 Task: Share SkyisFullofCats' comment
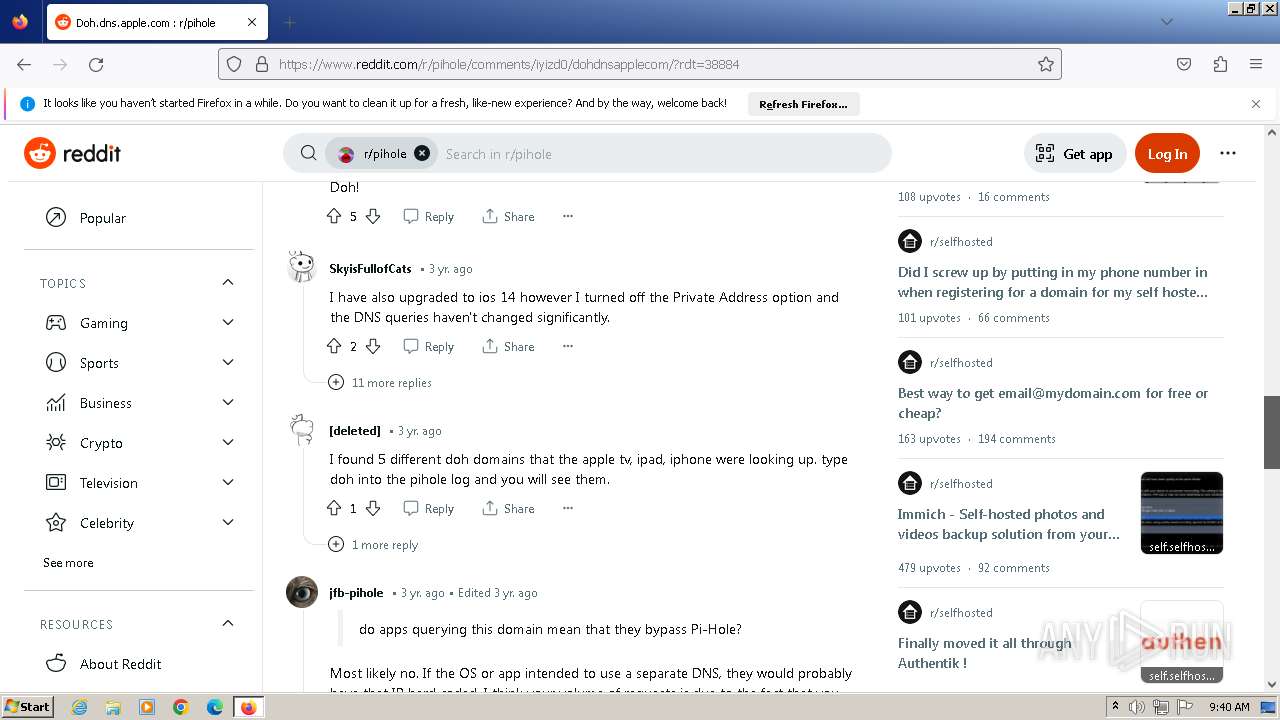point(508,346)
